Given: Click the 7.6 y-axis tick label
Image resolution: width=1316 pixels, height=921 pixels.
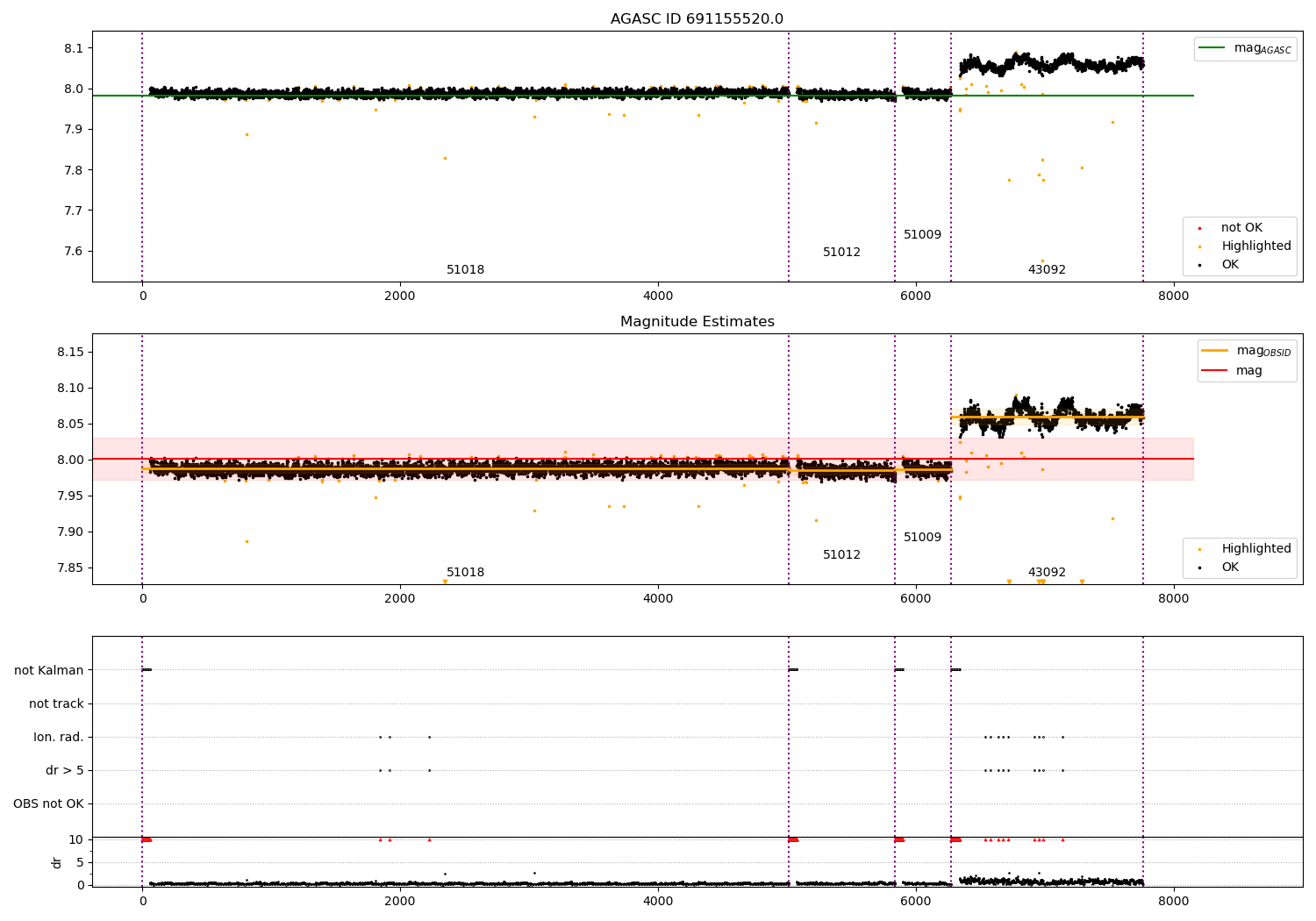Looking at the screenshot, I should pyautogui.click(x=74, y=252).
